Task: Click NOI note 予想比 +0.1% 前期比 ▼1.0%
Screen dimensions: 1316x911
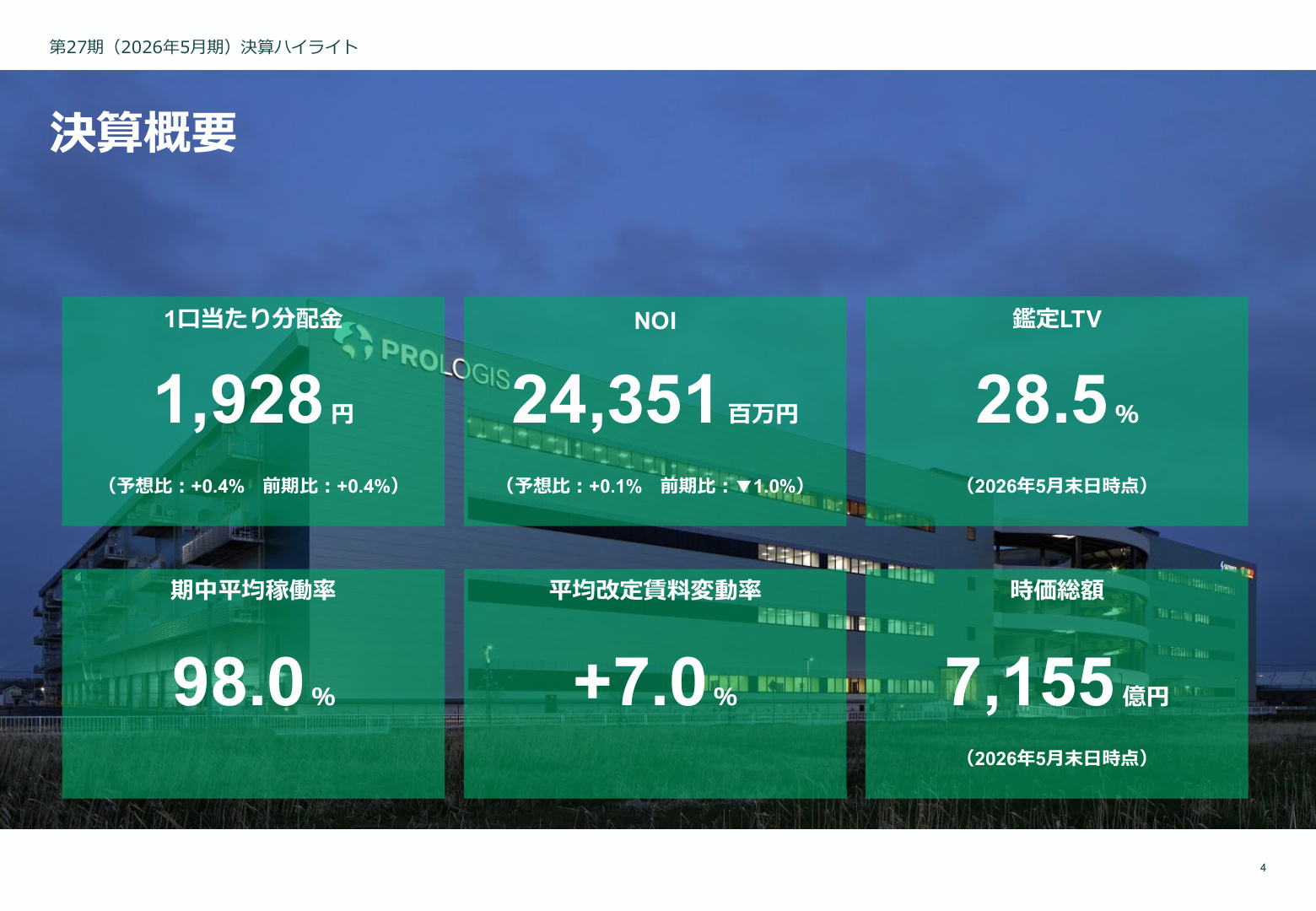Action: 655,486
